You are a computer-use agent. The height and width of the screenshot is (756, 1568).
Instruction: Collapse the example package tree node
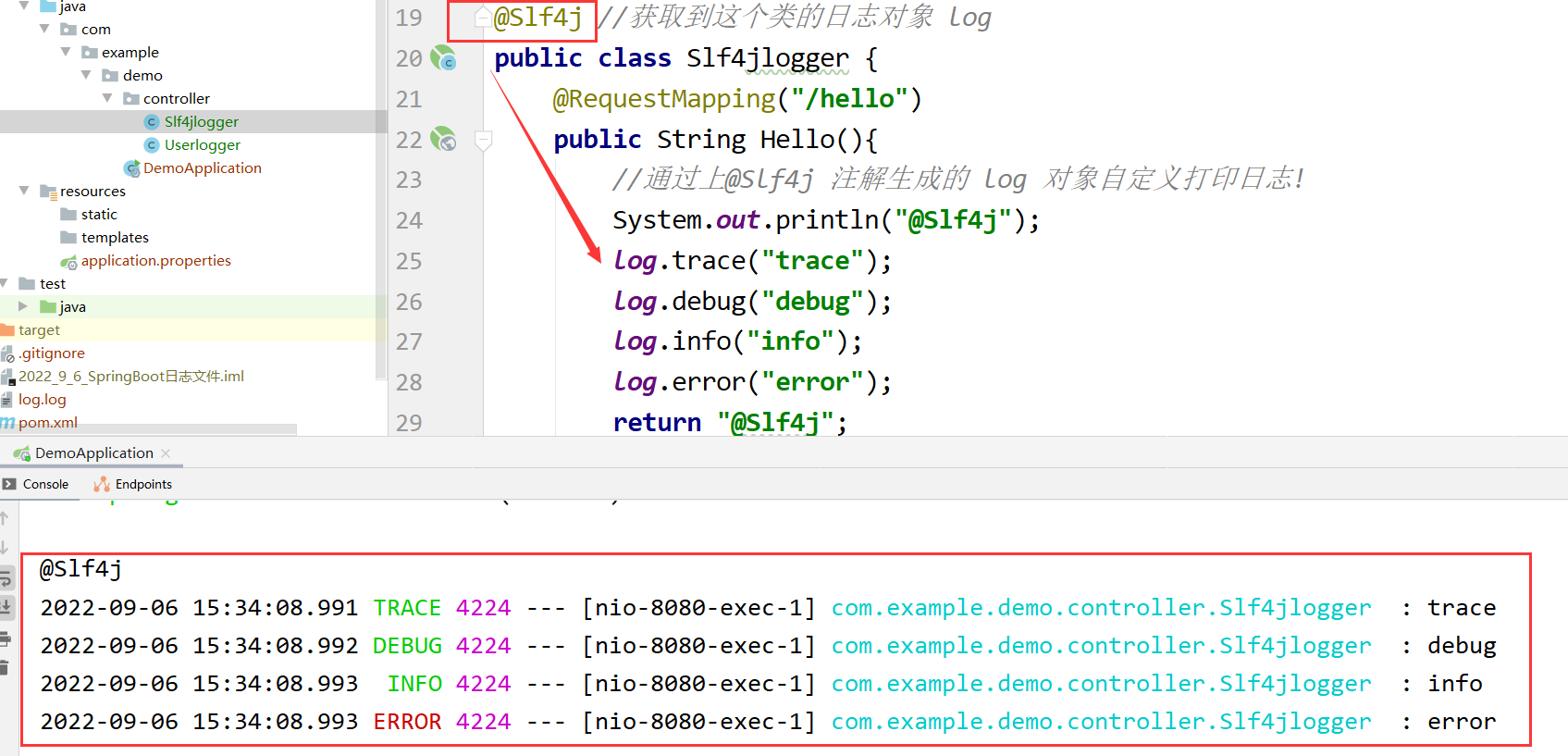click(x=66, y=52)
